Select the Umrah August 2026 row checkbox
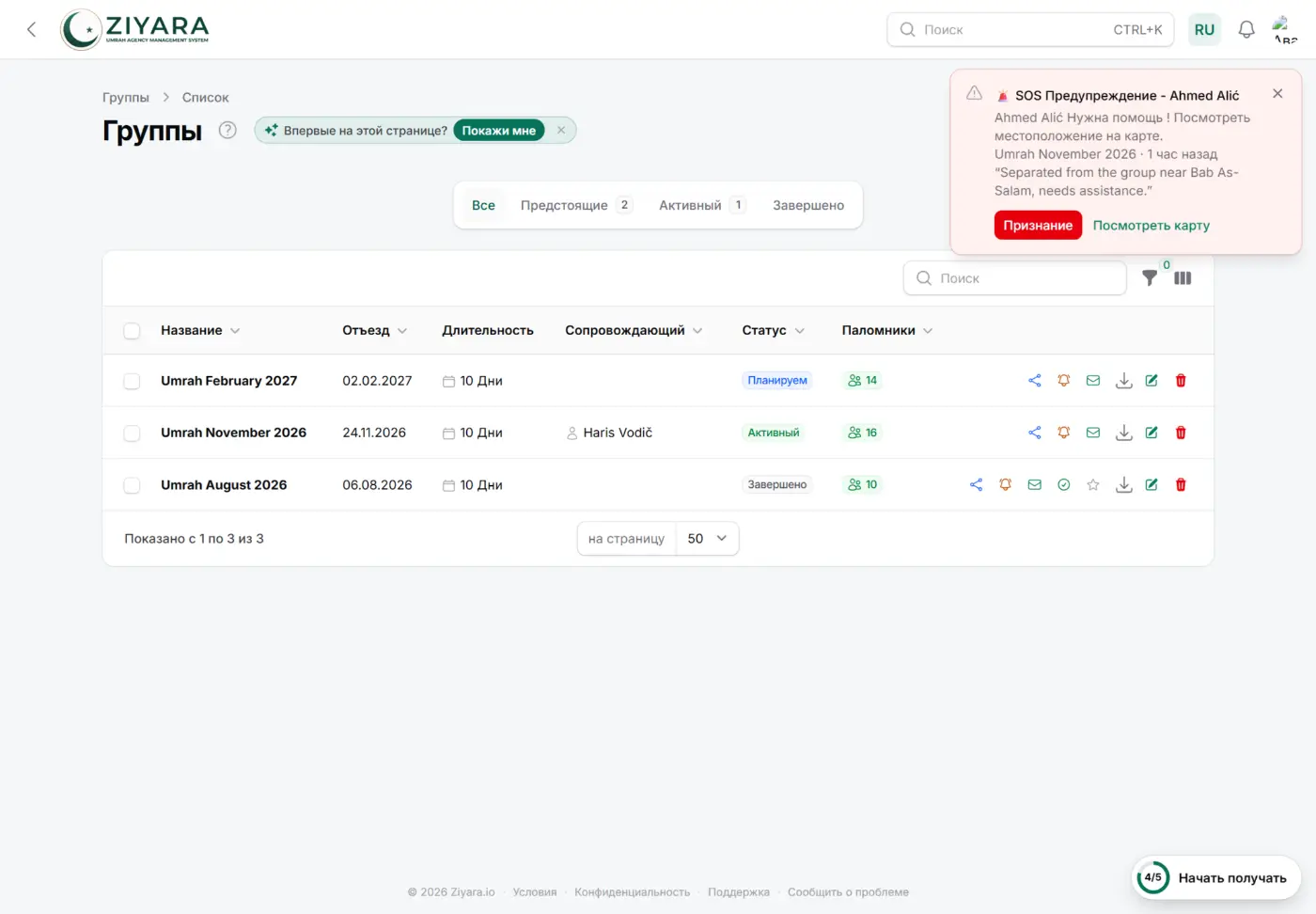 pyautogui.click(x=132, y=485)
